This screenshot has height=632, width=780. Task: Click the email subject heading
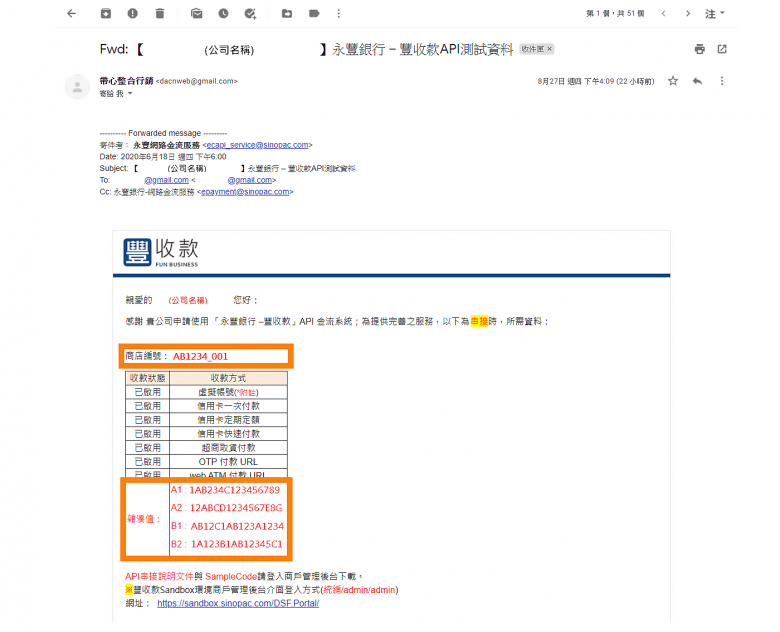306,49
